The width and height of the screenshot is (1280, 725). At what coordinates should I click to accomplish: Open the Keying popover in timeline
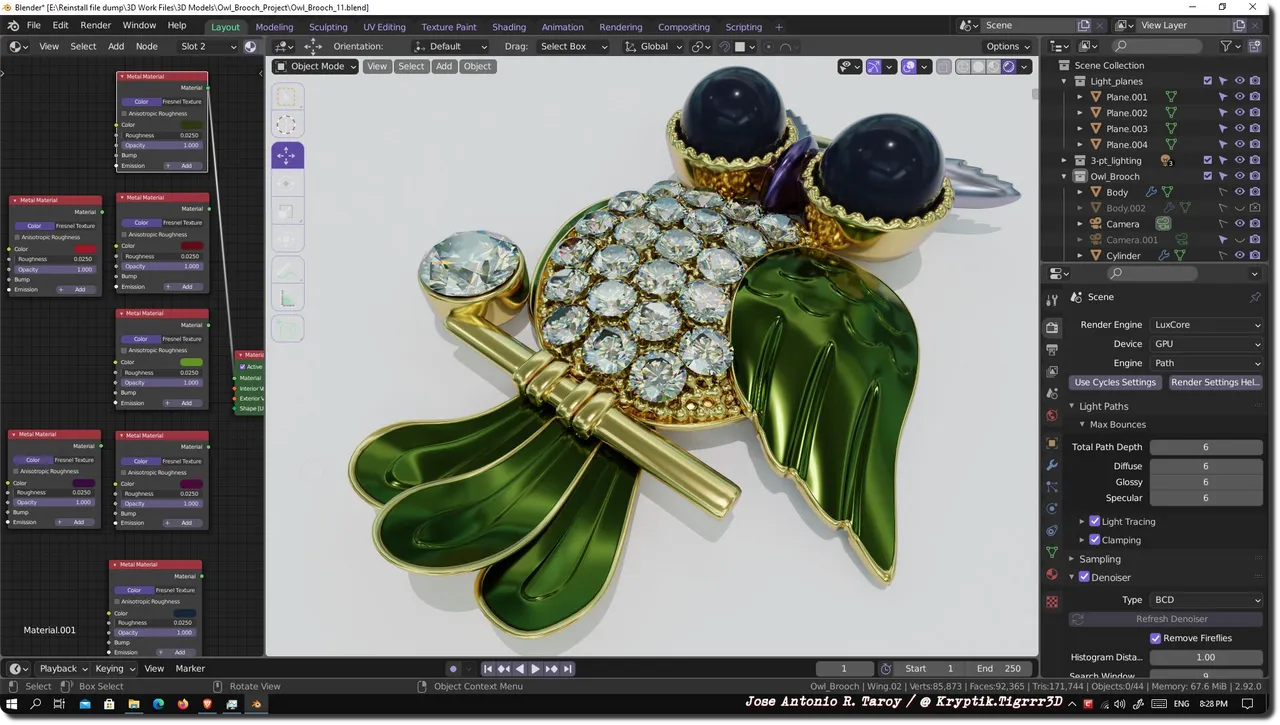(x=113, y=669)
